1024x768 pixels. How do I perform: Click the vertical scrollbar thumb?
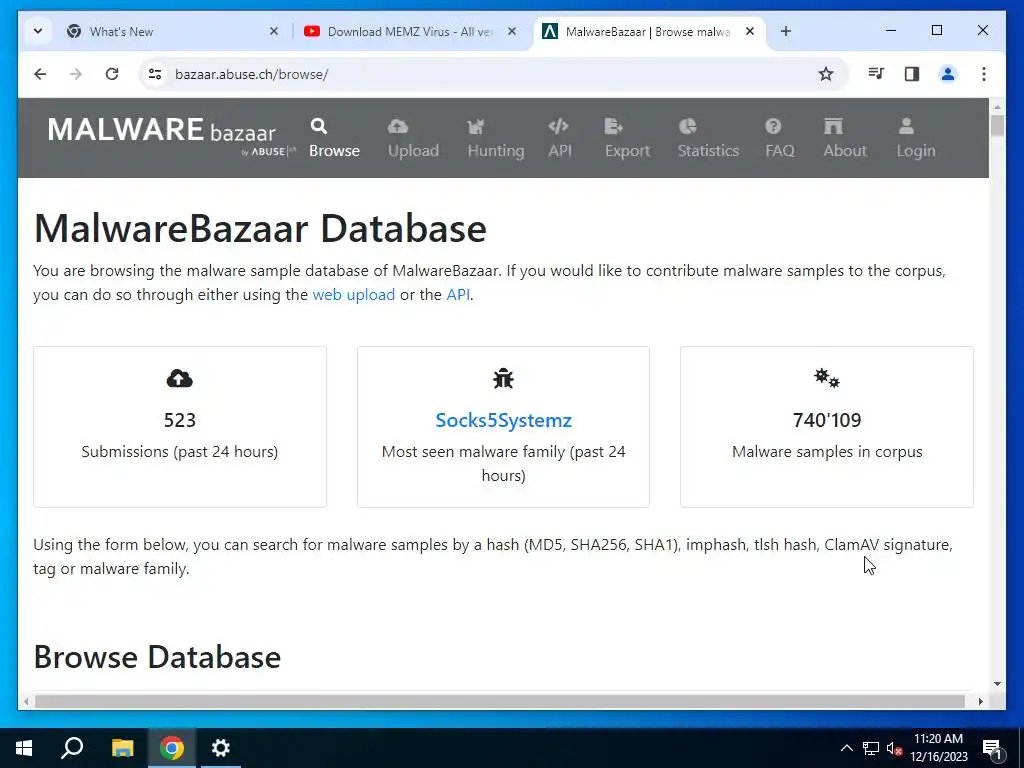tap(997, 125)
